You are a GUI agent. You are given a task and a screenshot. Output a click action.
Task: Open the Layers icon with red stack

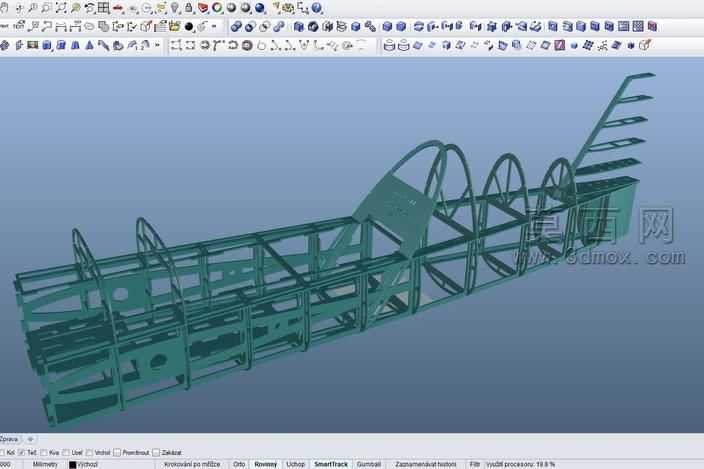[x=203, y=8]
